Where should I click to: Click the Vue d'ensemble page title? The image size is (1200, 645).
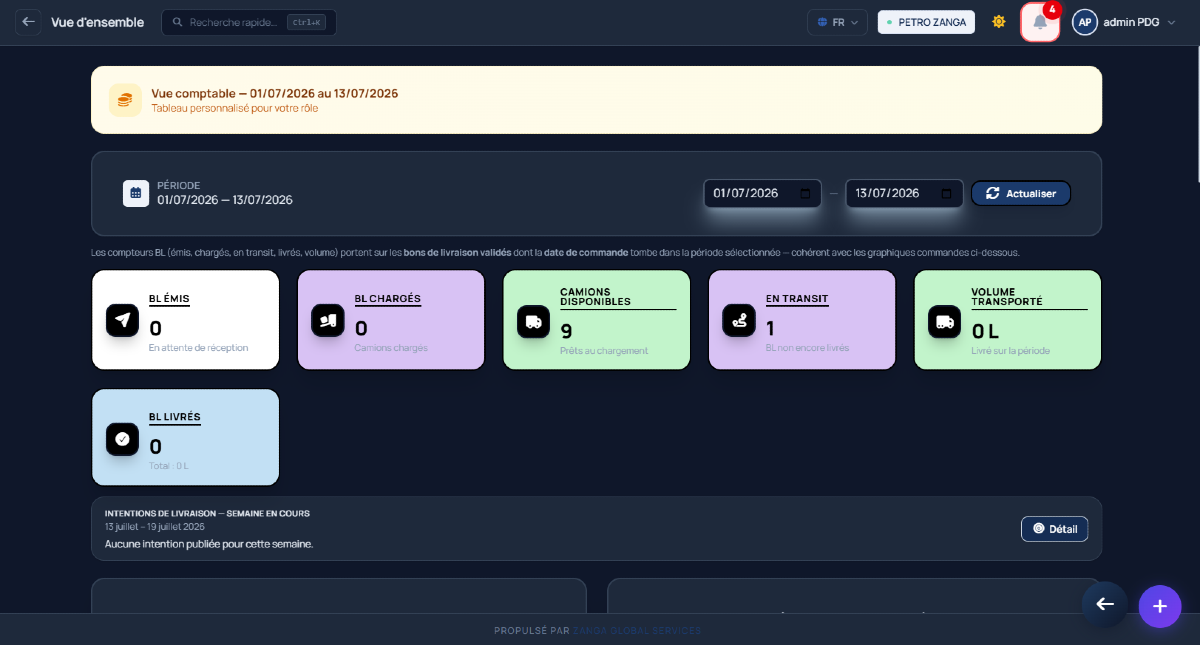(x=97, y=22)
